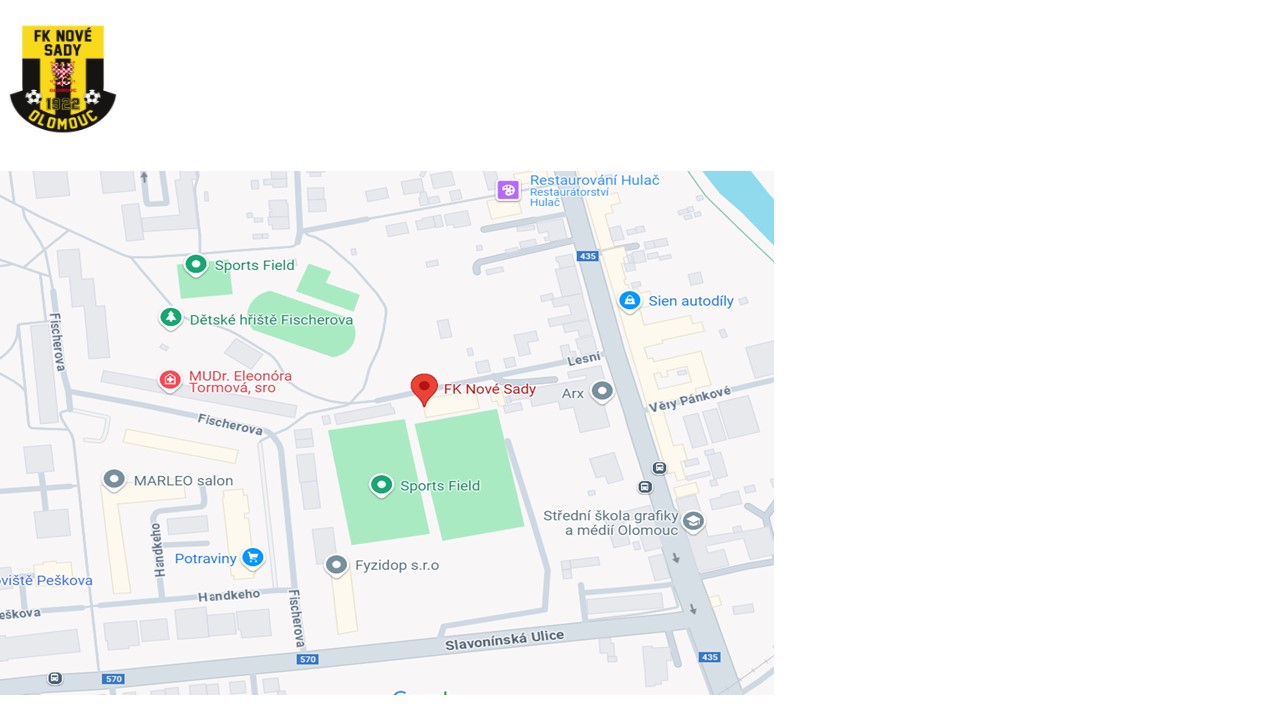
Task: Click the Potraviny shopping cart icon
Action: [252, 558]
